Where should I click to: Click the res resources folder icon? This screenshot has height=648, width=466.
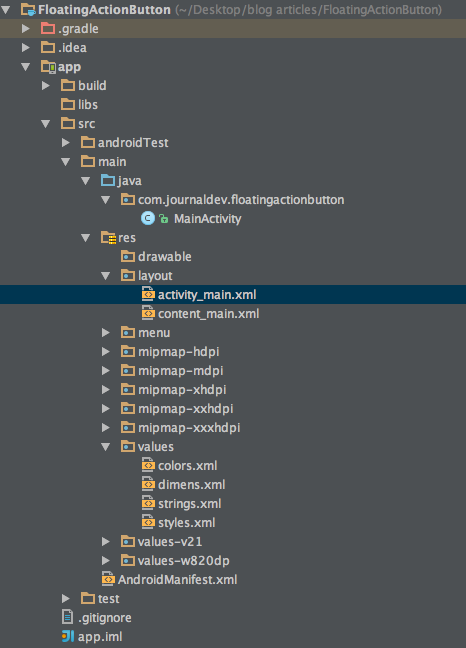coord(108,238)
